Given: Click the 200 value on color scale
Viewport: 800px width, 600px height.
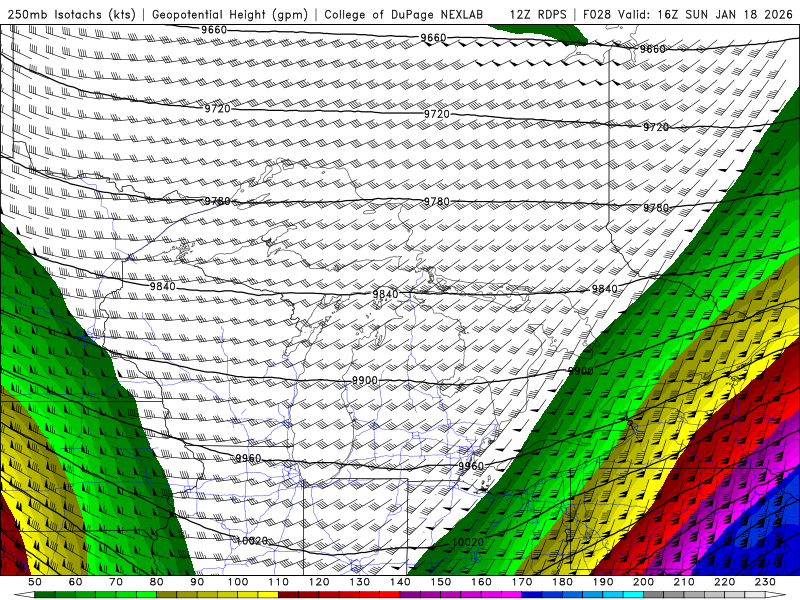Looking at the screenshot, I should click(643, 582).
